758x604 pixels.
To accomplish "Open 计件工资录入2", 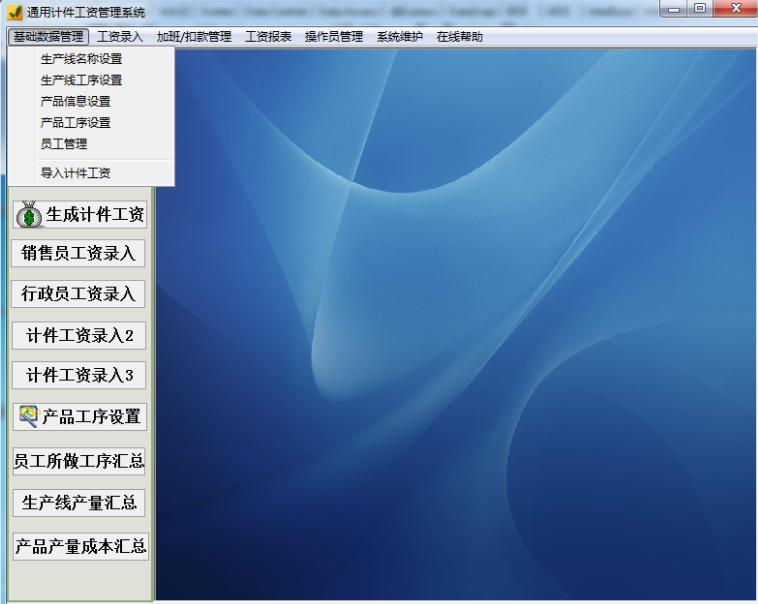I will point(79,335).
